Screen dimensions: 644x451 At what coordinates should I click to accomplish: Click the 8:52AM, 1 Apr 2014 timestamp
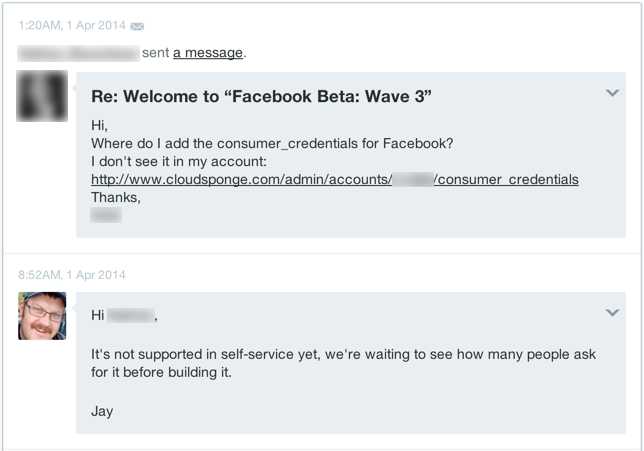(x=72, y=275)
